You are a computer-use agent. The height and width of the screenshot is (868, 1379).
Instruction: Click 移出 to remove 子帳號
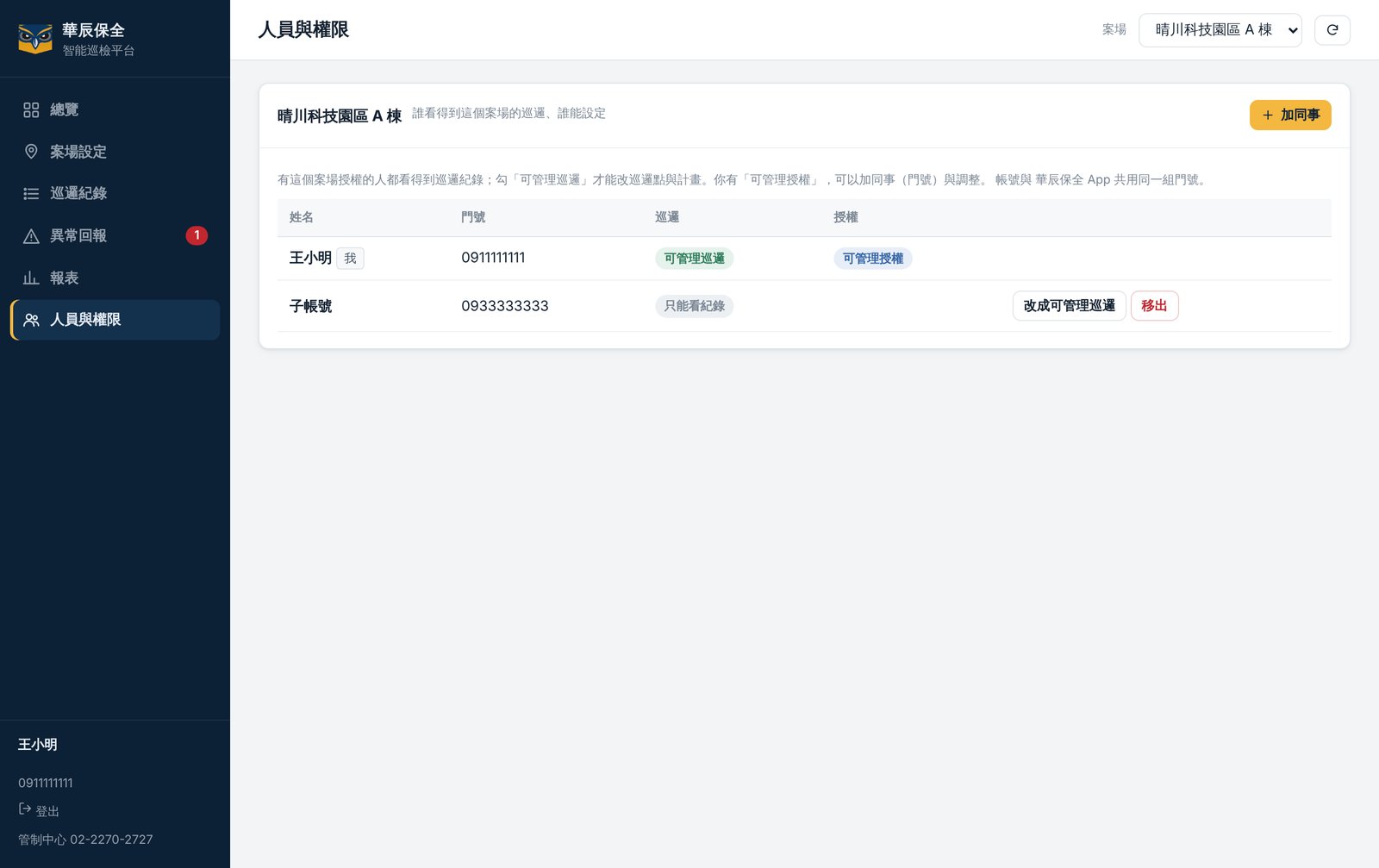point(1154,306)
